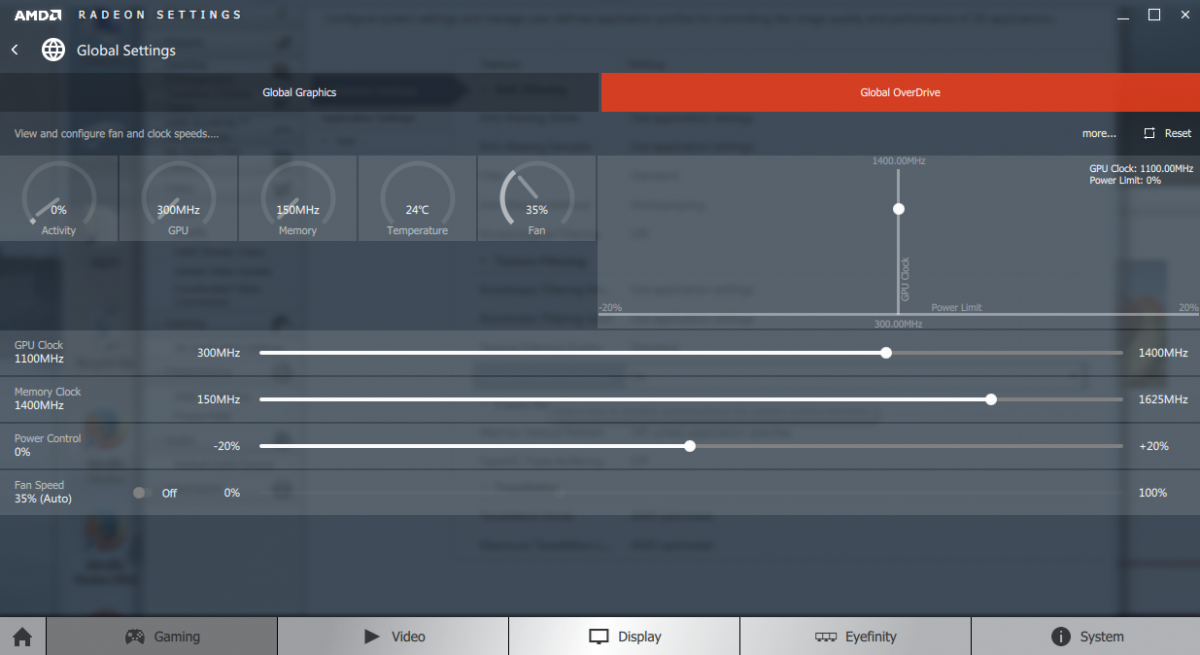Reset OverDrive settings with Reset button
The image size is (1200, 655).
click(1168, 133)
